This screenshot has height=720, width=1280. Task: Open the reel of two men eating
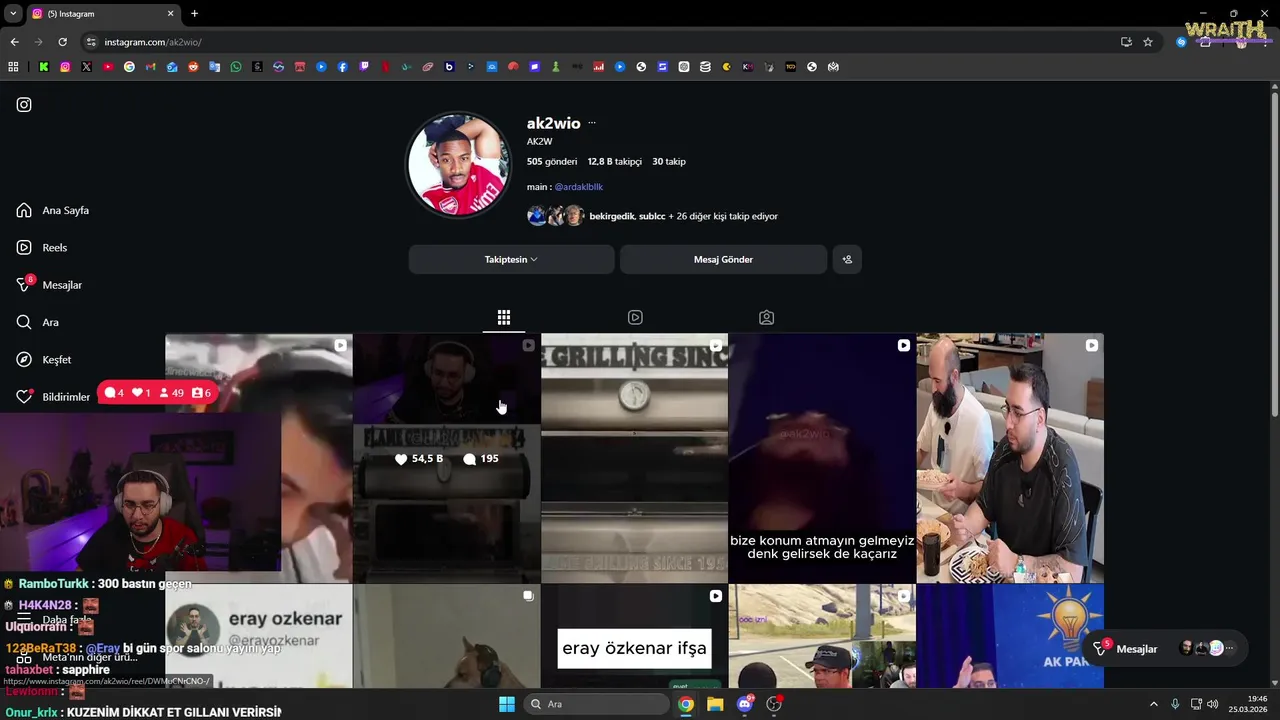pyautogui.click(x=1010, y=458)
